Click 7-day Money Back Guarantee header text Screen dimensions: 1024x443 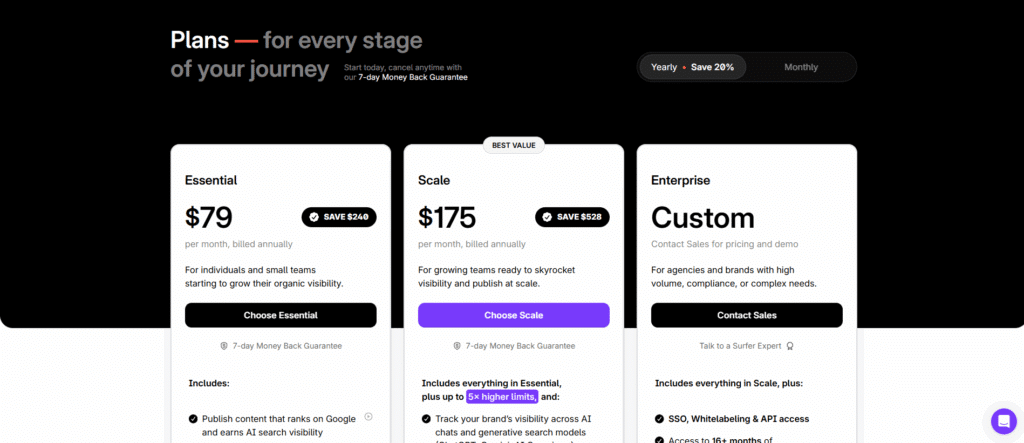pyautogui.click(x=413, y=77)
